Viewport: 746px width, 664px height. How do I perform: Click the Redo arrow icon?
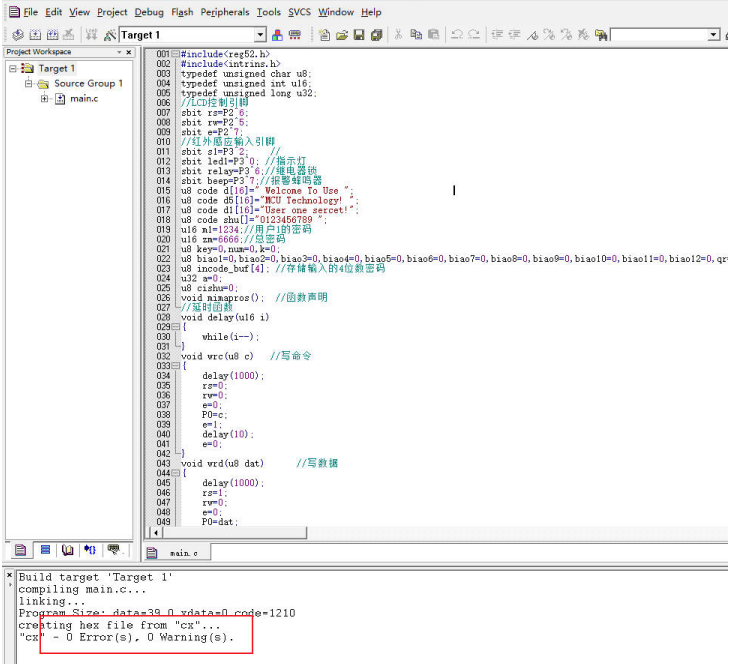pos(474,35)
